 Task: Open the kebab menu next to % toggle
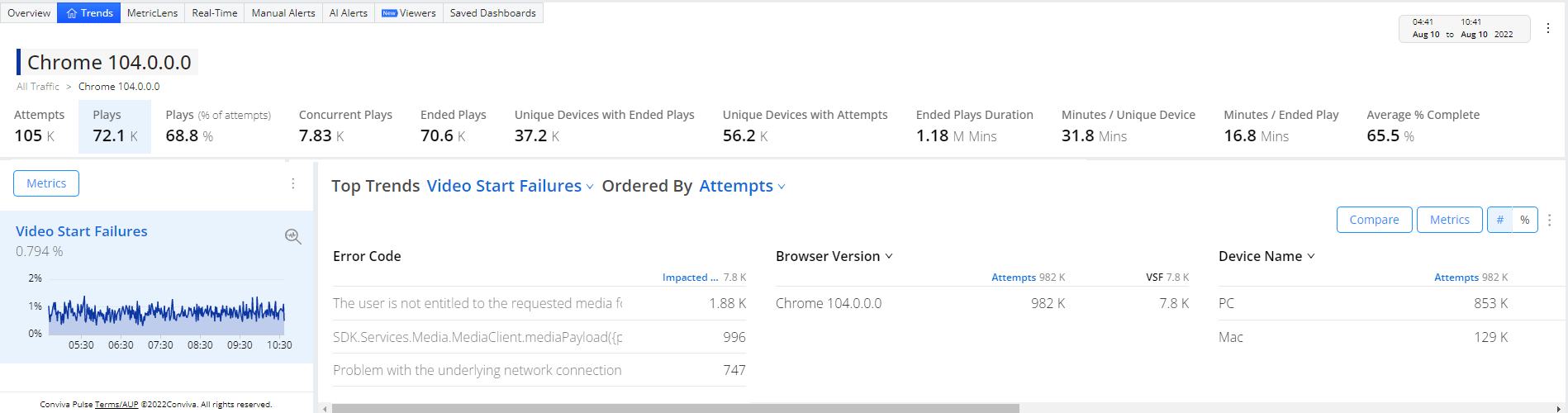click(1550, 221)
